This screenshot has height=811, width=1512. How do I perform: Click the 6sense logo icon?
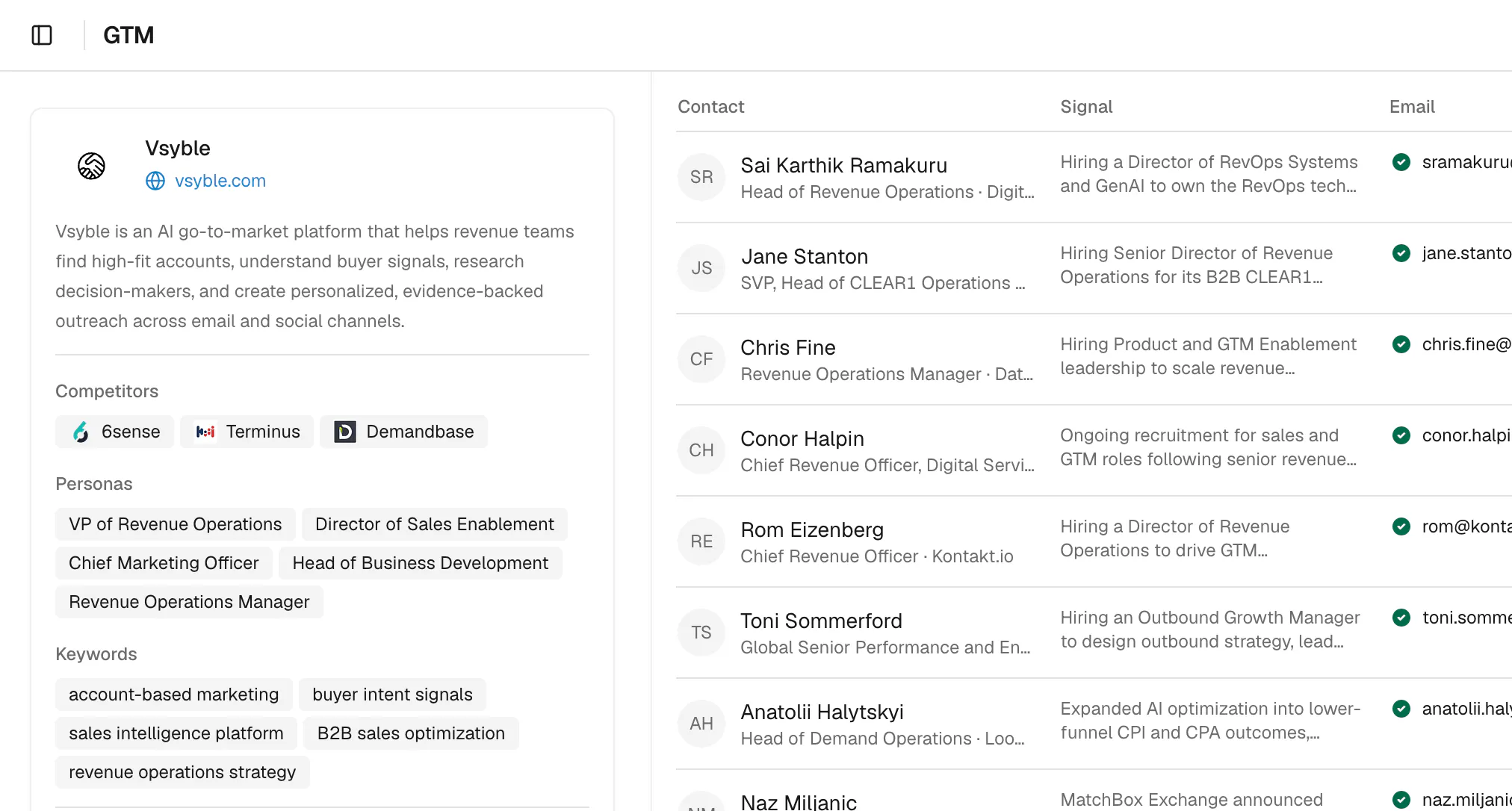point(81,432)
